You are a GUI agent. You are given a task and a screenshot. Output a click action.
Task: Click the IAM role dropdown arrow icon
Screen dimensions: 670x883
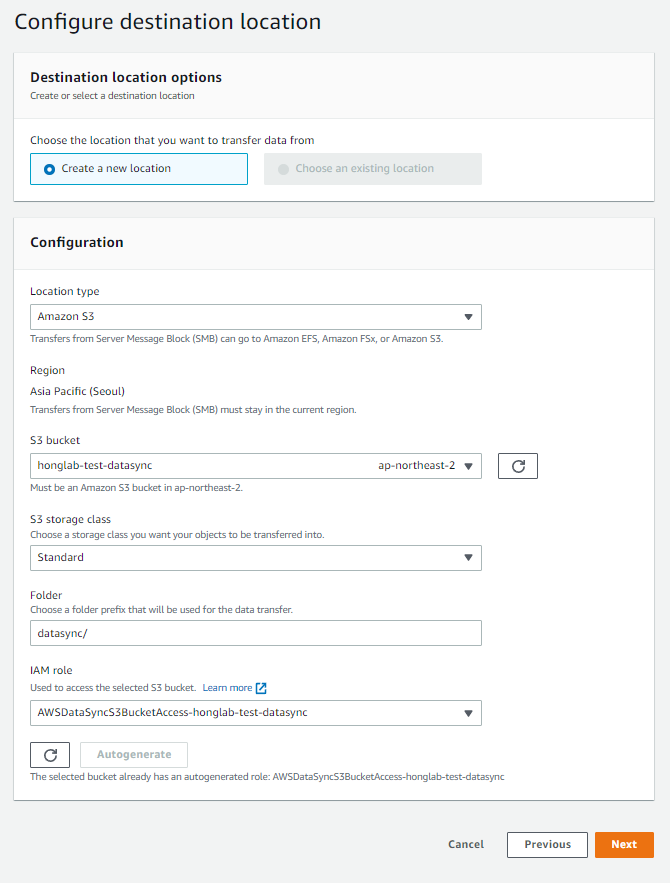pyautogui.click(x=468, y=713)
